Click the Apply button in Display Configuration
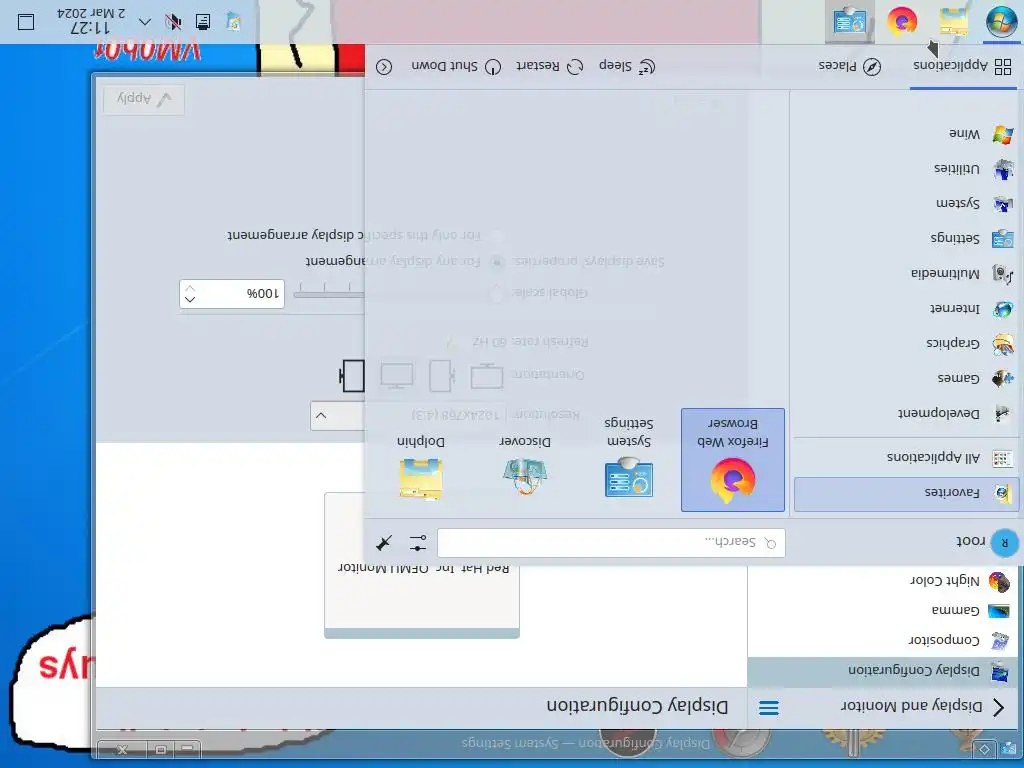The image size is (1024, 768). click(x=144, y=99)
